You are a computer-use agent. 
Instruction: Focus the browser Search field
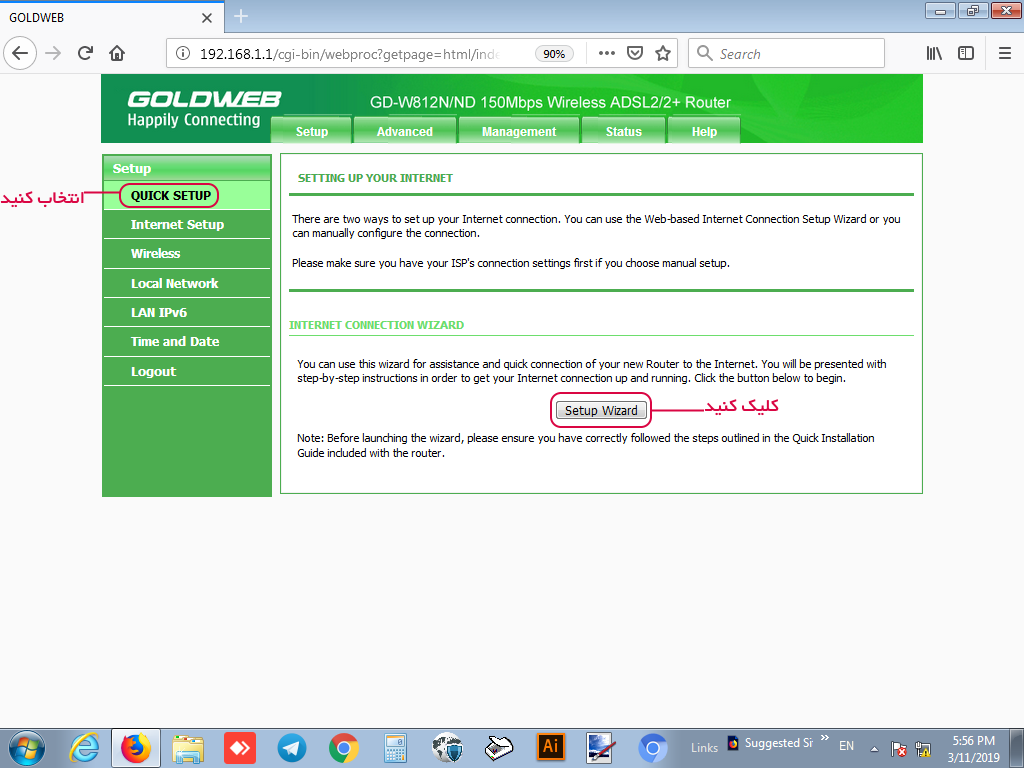pos(795,54)
